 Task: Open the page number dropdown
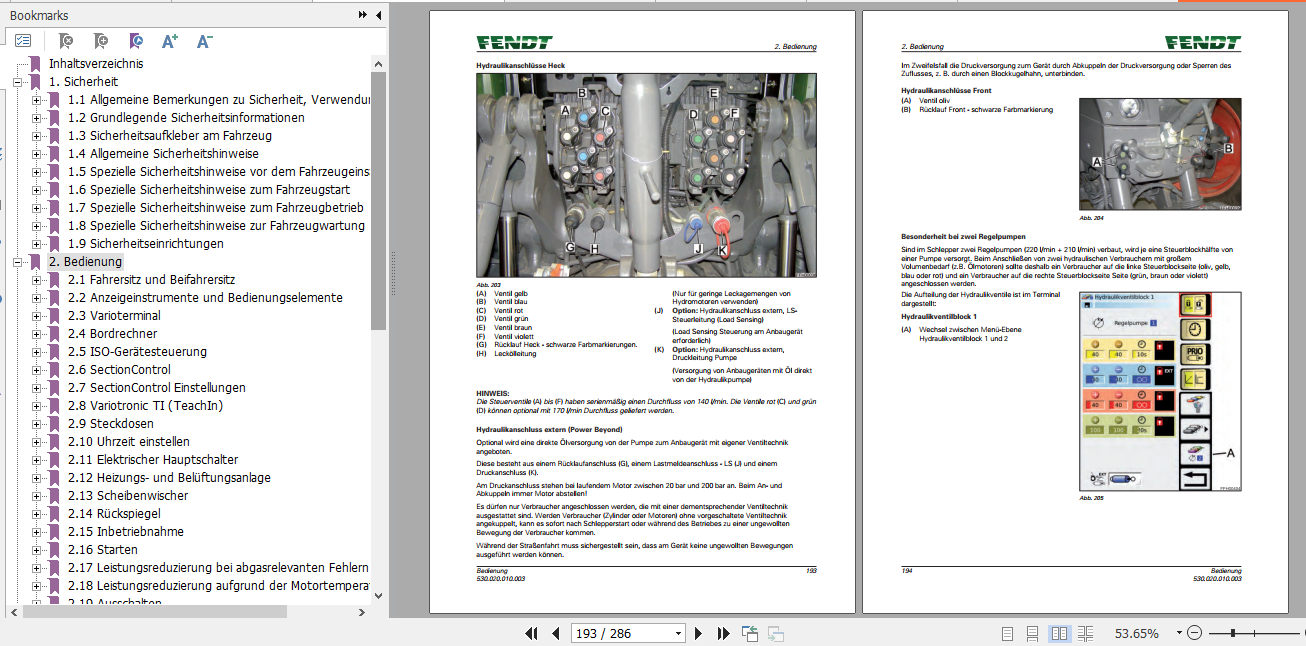pos(678,633)
